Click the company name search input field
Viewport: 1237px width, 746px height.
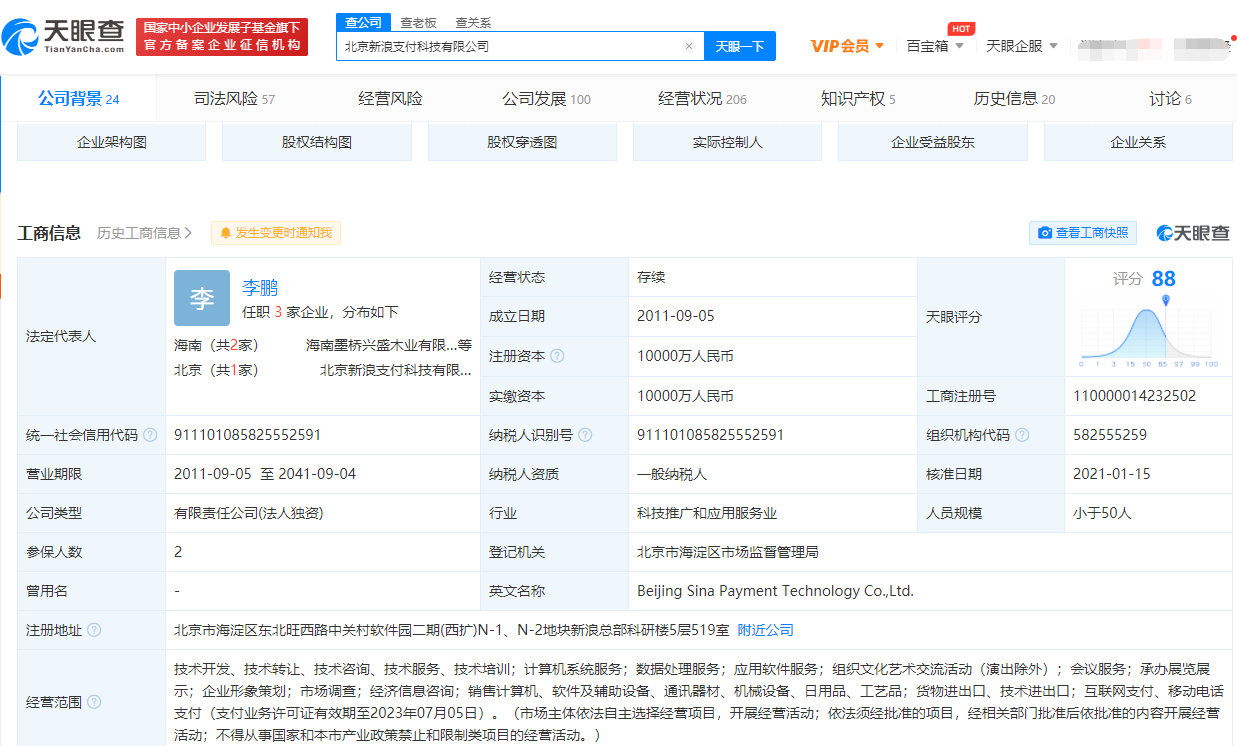510,46
